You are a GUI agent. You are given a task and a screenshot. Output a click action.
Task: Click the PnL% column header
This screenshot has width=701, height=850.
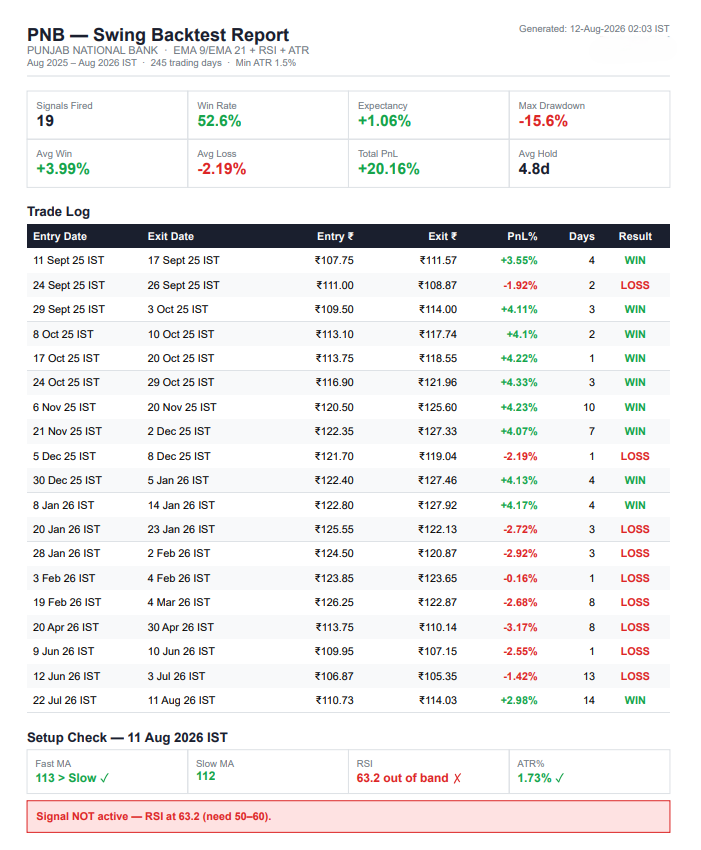(x=522, y=236)
